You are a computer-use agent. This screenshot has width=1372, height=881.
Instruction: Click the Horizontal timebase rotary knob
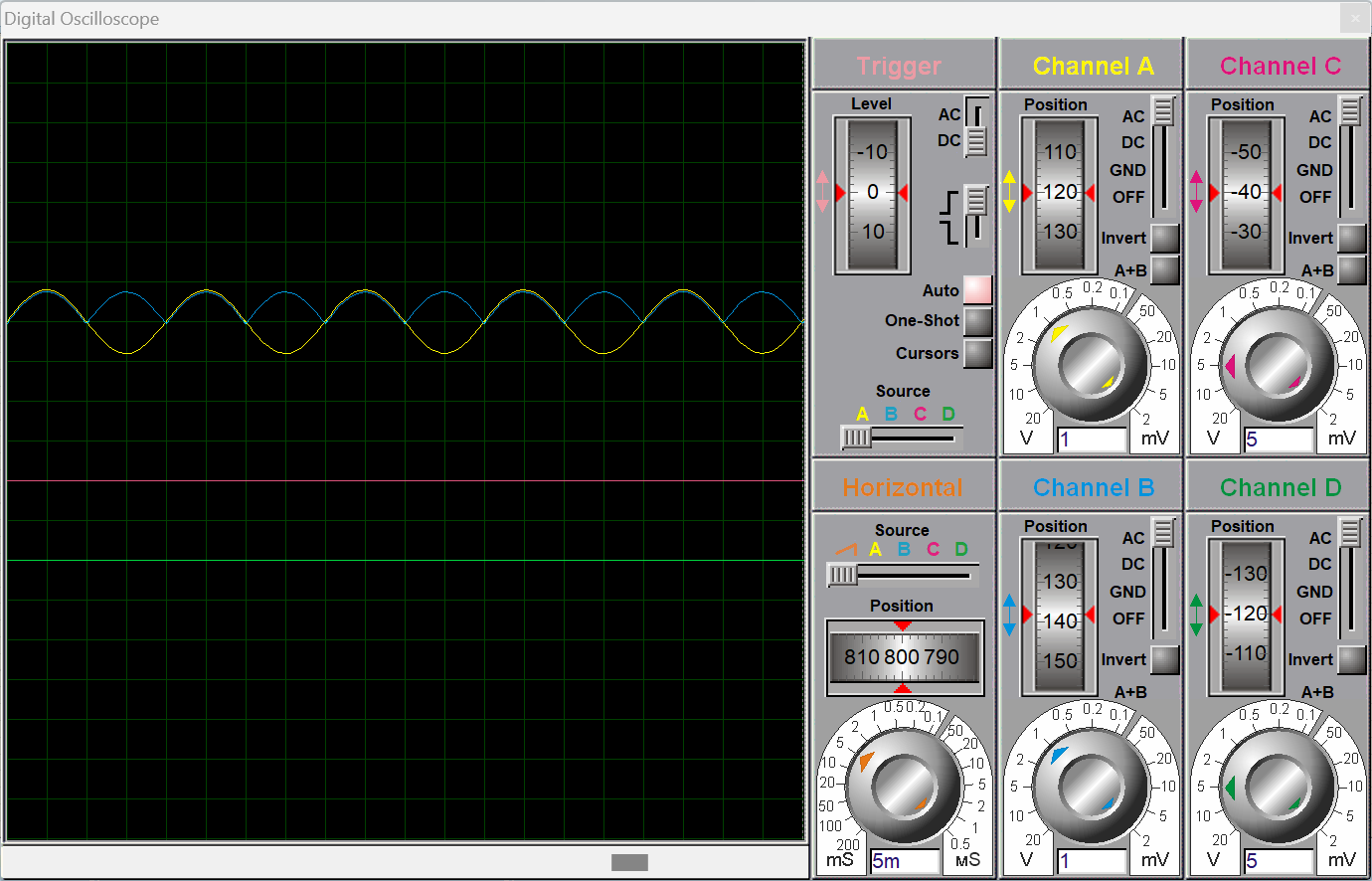[904, 788]
